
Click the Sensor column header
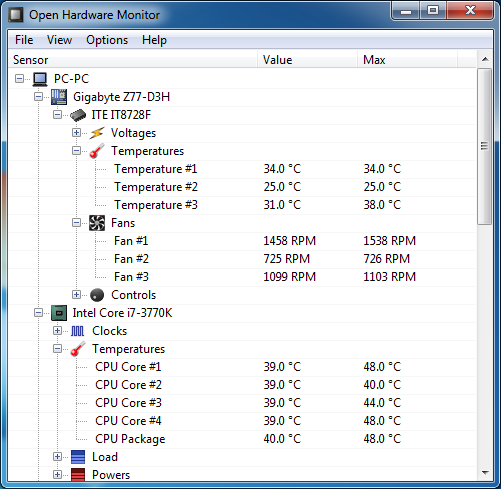coord(133,60)
